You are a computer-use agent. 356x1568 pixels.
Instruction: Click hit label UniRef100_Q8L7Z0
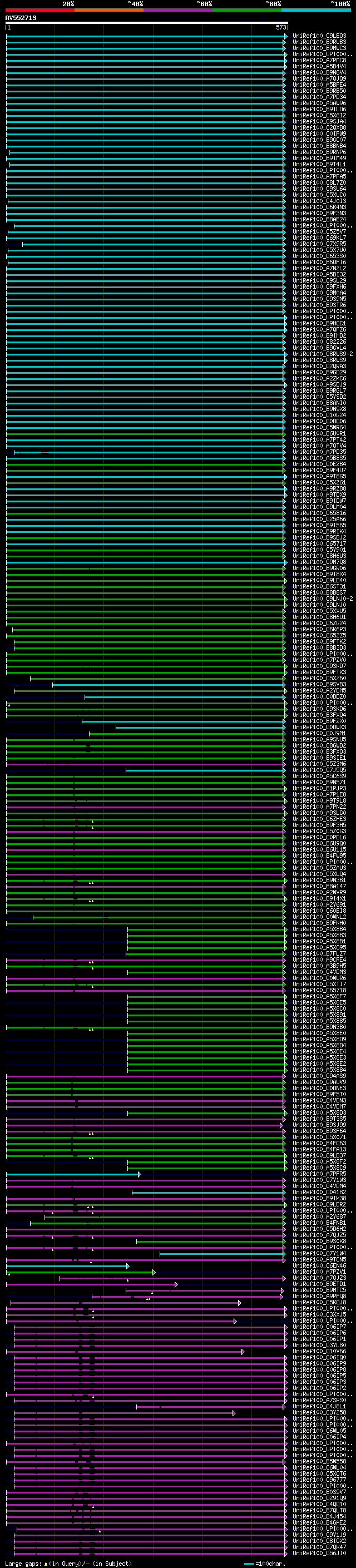(x=319, y=182)
